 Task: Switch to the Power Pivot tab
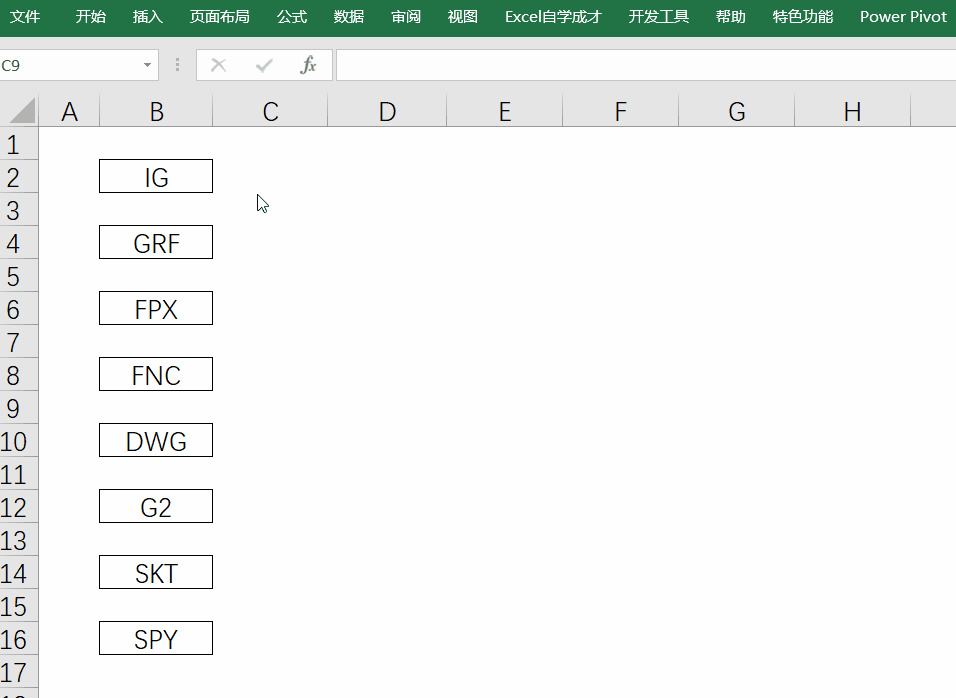[x=903, y=17]
